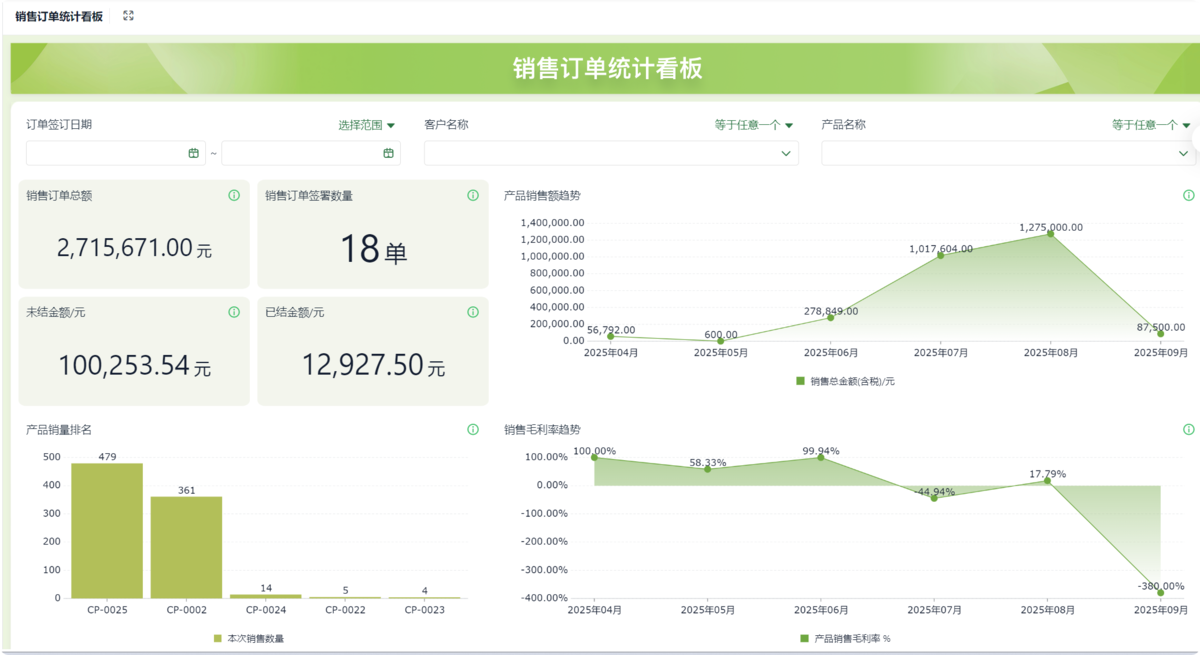Click info icon of 产品销量排名 chart
Image resolution: width=1200 pixels, height=655 pixels.
pos(473,430)
